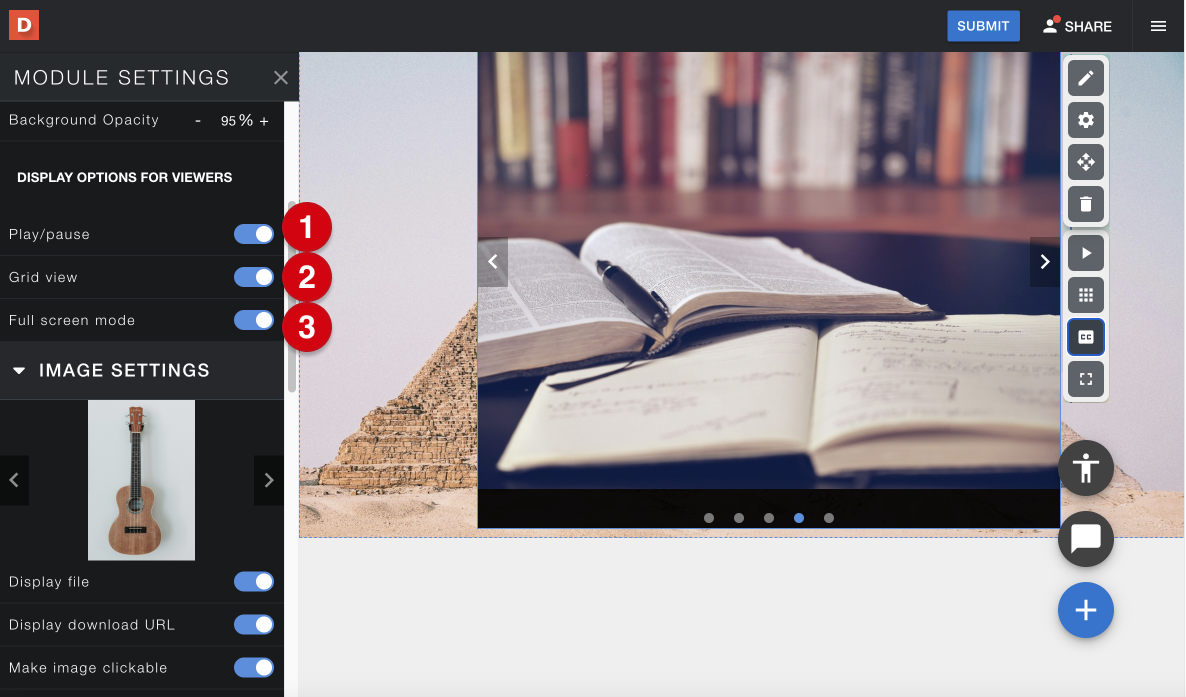Toggle the Grid view switch

[253, 277]
